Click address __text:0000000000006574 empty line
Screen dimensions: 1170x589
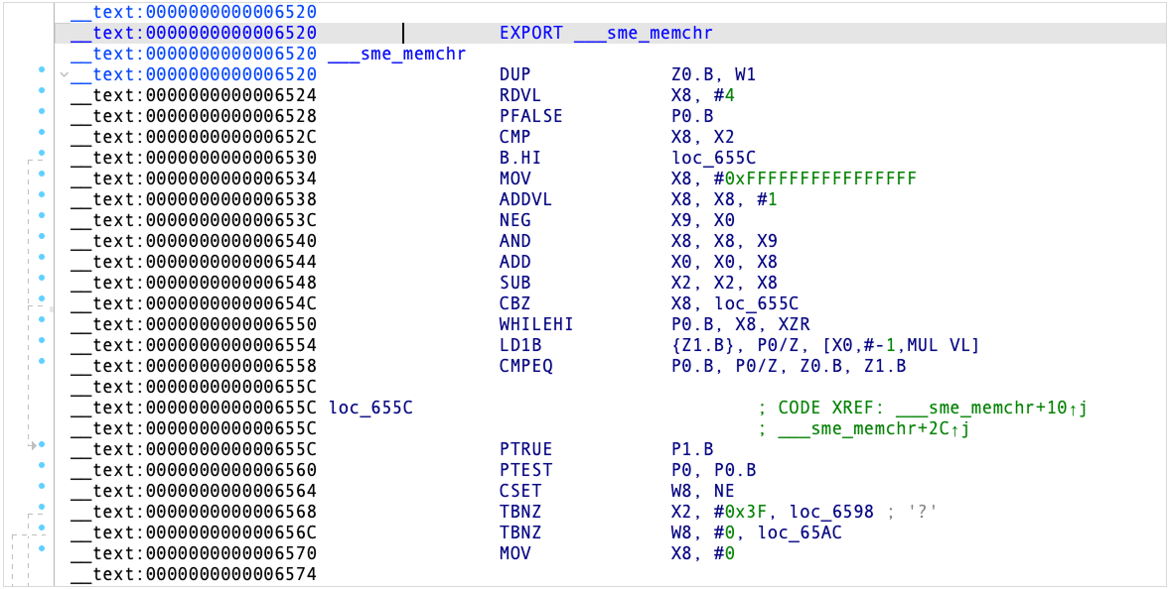193,575
